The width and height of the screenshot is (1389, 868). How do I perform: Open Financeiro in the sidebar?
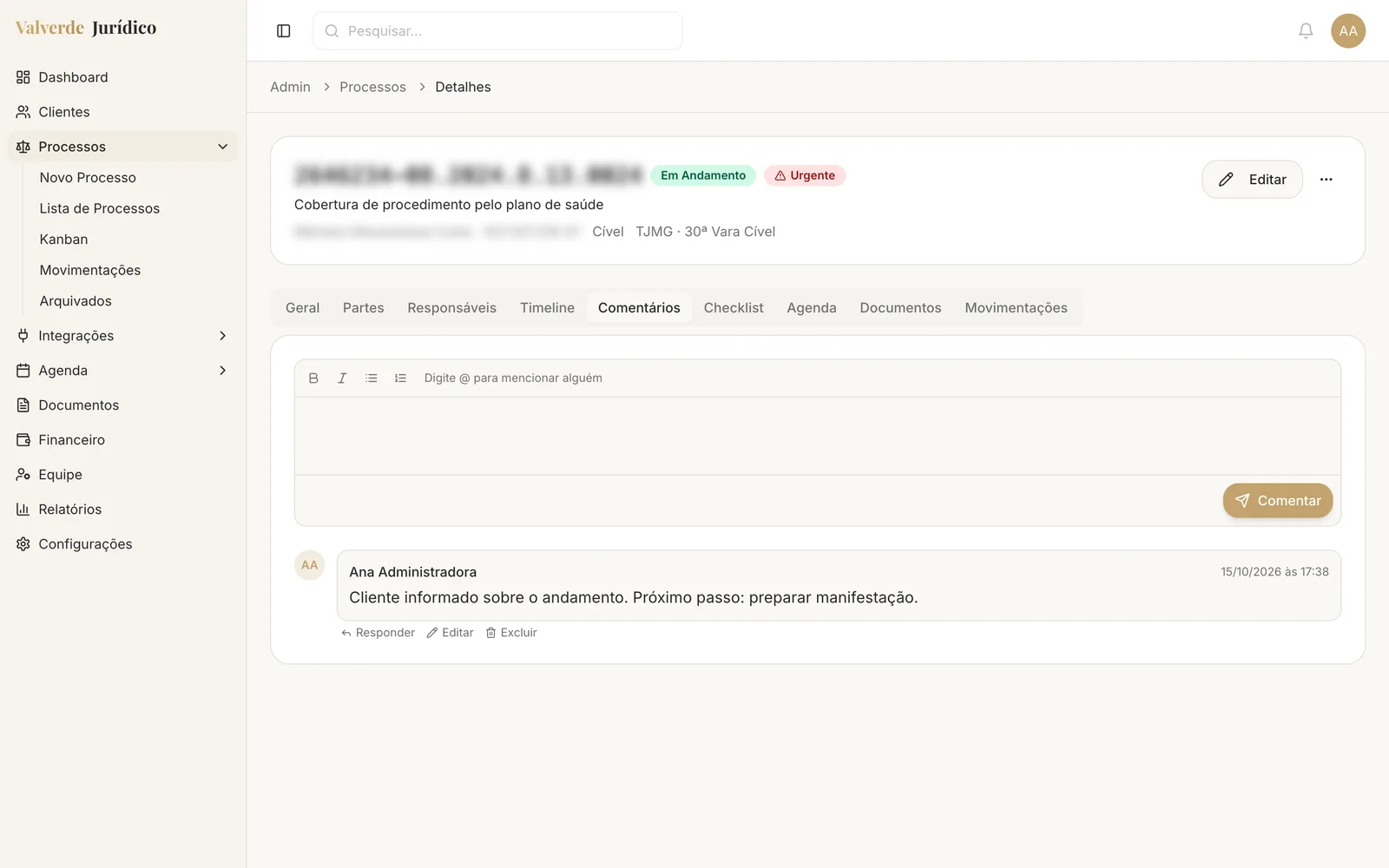pyautogui.click(x=122, y=440)
